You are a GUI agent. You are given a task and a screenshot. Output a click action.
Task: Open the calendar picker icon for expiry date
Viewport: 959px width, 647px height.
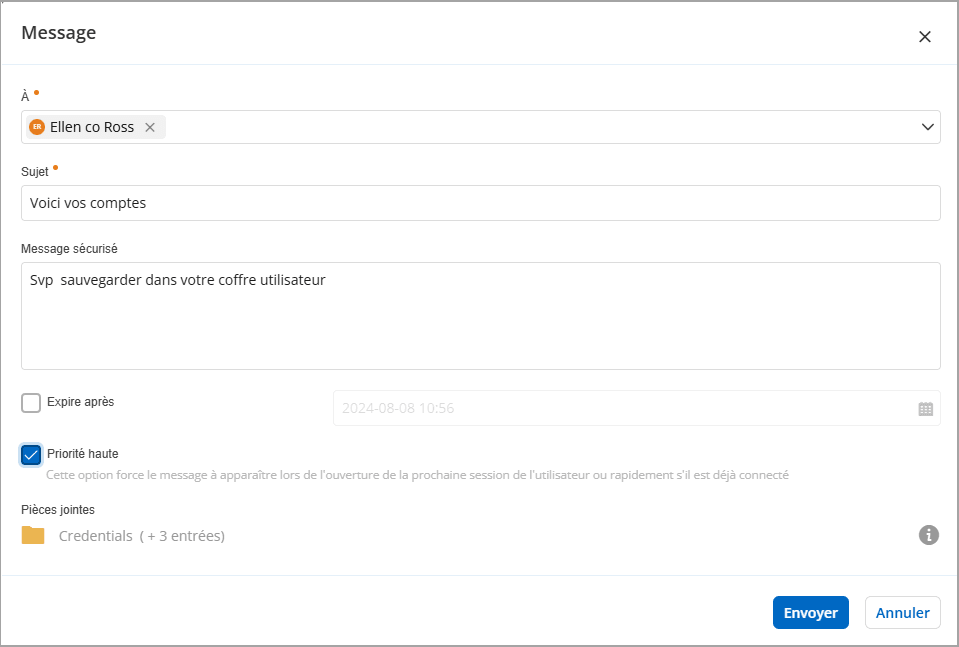coord(925,409)
